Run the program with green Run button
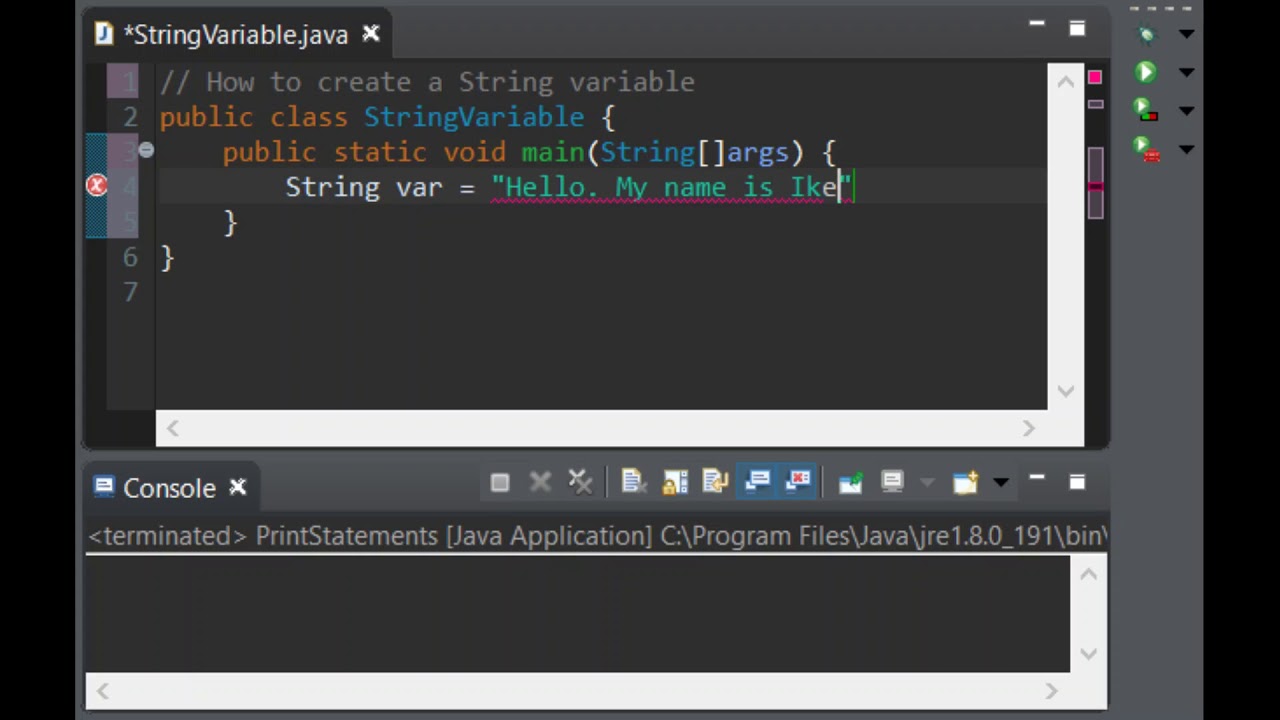The height and width of the screenshot is (720, 1280). point(1146,72)
